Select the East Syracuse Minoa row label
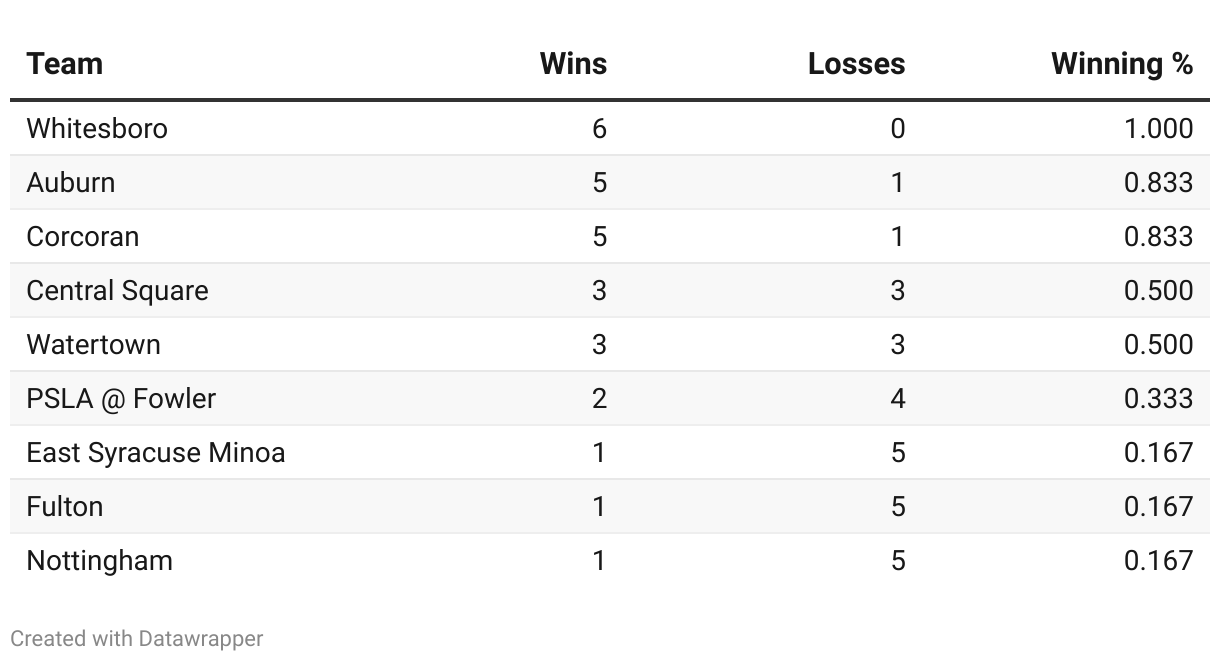The image size is (1220, 662). pyautogui.click(x=156, y=453)
